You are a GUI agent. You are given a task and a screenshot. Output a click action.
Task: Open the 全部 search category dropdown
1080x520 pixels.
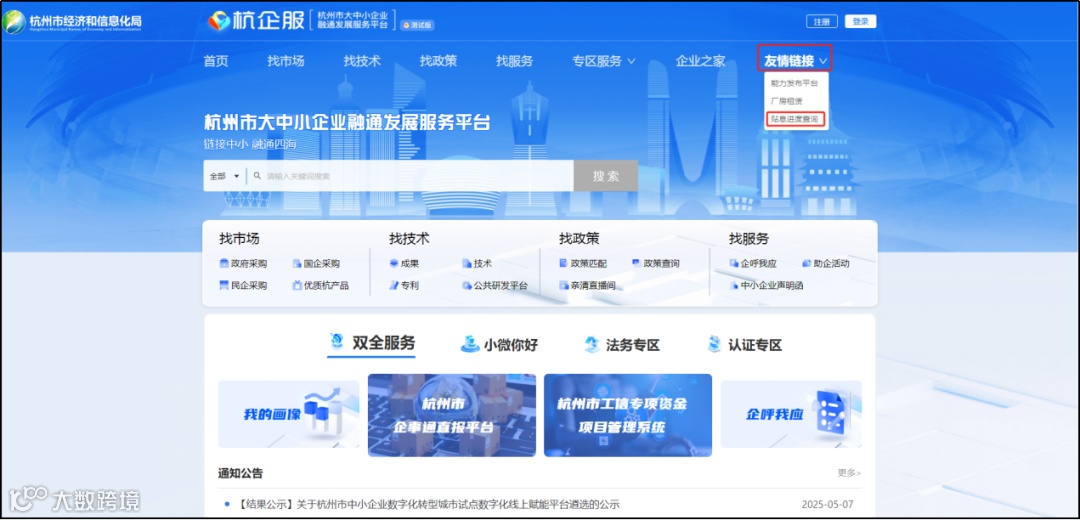[225, 176]
